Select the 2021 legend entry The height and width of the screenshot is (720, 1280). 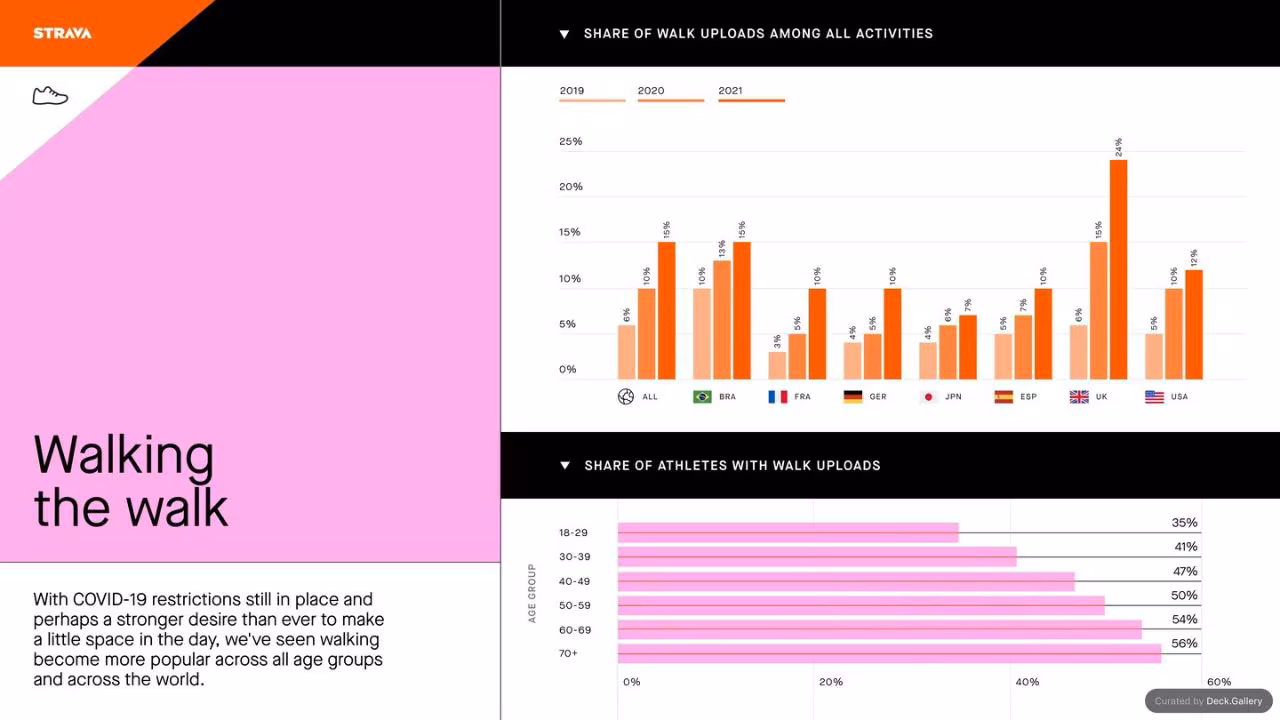point(751,93)
